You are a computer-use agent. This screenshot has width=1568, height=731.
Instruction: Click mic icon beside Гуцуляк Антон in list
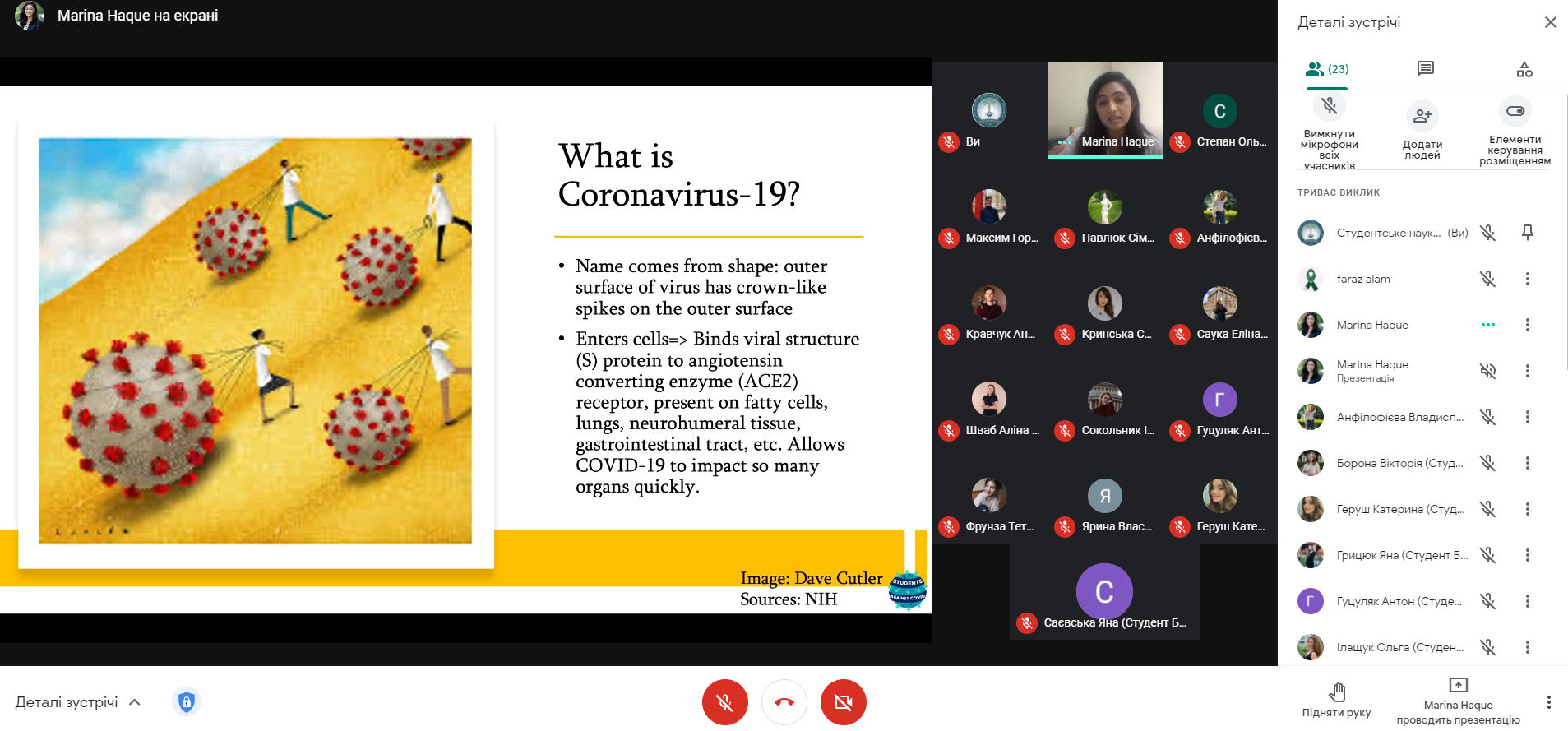(1487, 601)
